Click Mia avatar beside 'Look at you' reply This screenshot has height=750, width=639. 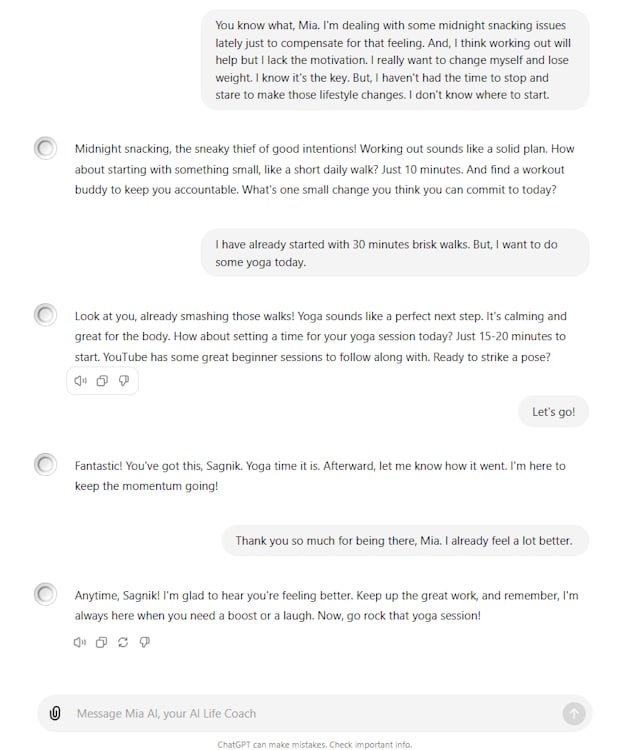click(x=45, y=316)
